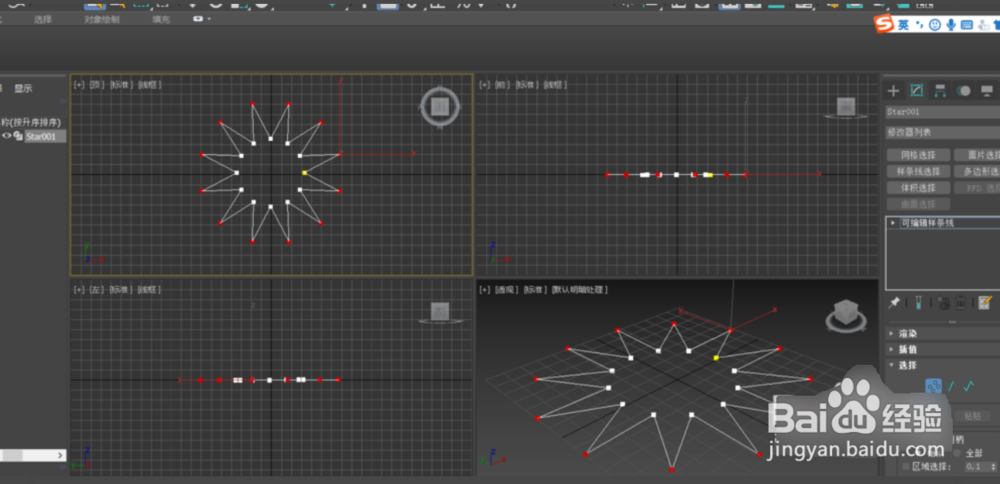This screenshot has height=484, width=1000.
Task: Toggle Show End Result test-tube icon
Action: click(918, 302)
